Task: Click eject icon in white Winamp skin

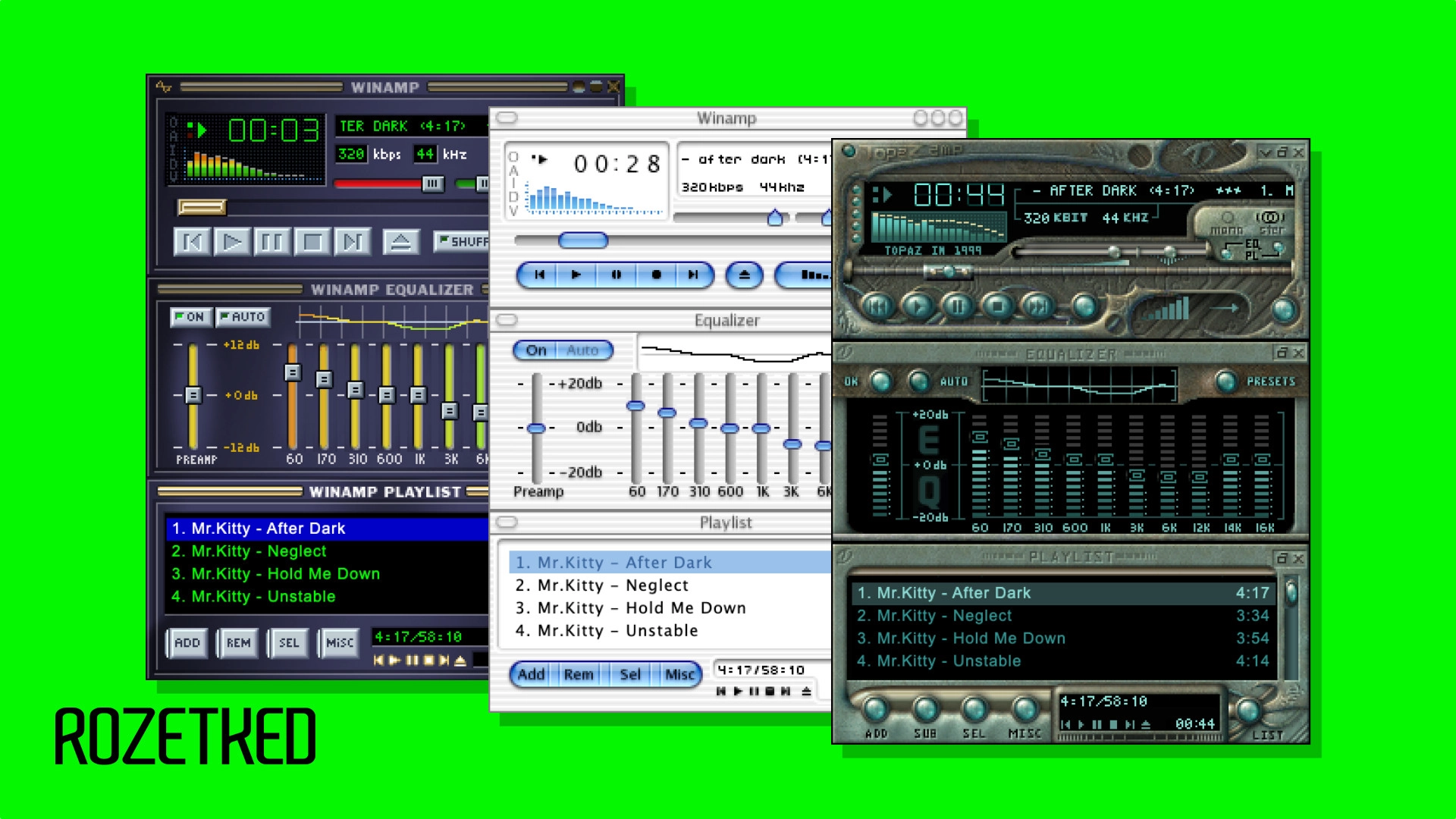Action: (744, 275)
